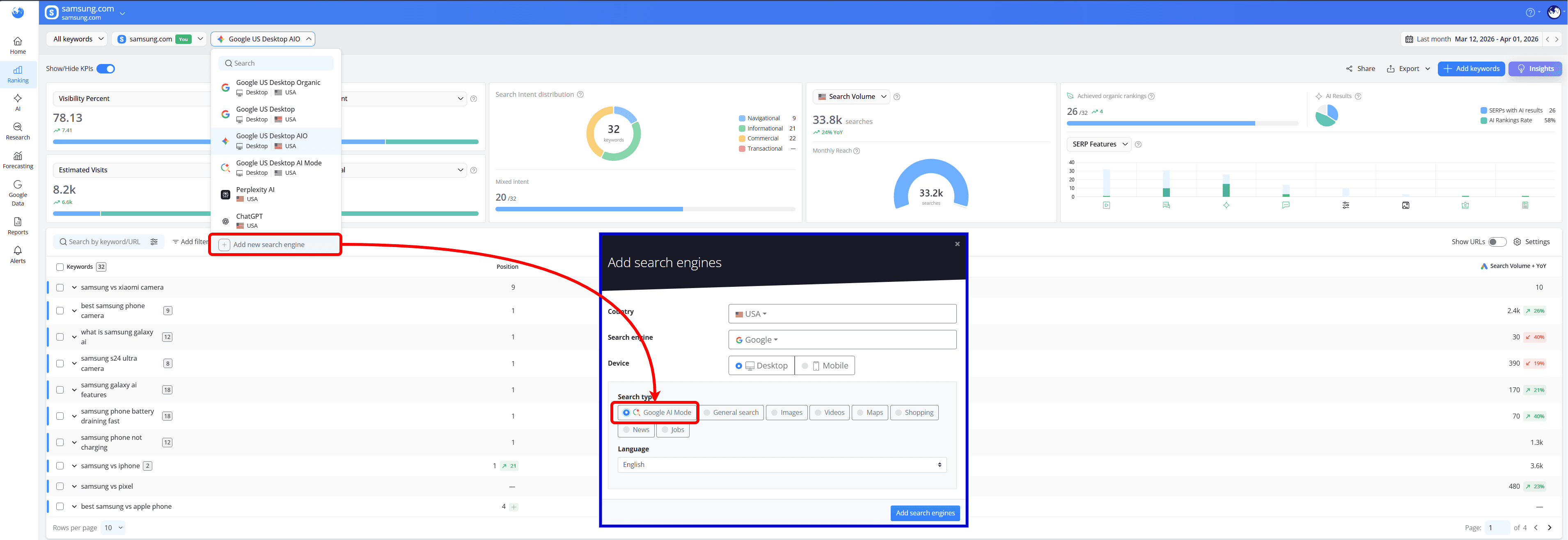Click the Add search engines button
This screenshot has width=1568, height=540.
tap(925, 513)
